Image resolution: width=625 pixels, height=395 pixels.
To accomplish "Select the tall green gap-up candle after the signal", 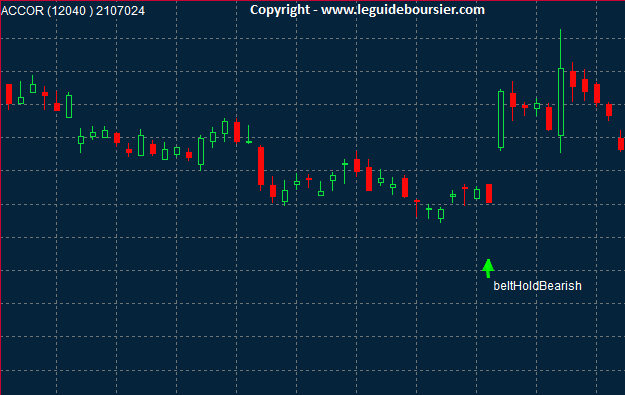I will click(x=501, y=120).
